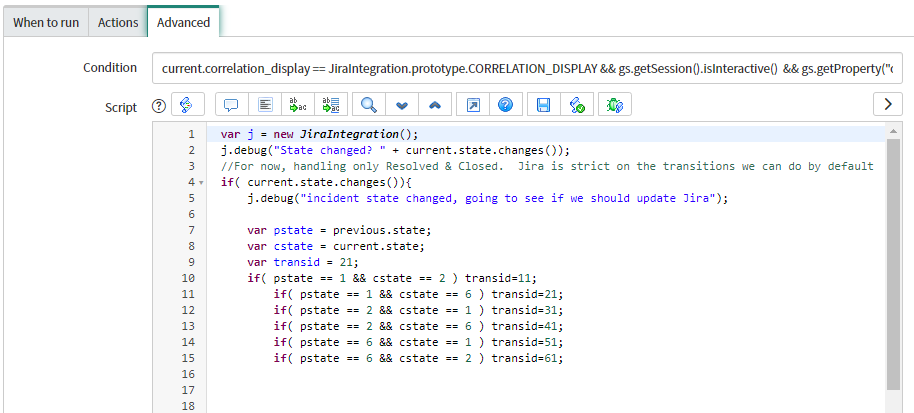The width and height of the screenshot is (914, 413).
Task: Click the line 11 code setting transid=21
Action: (419, 294)
